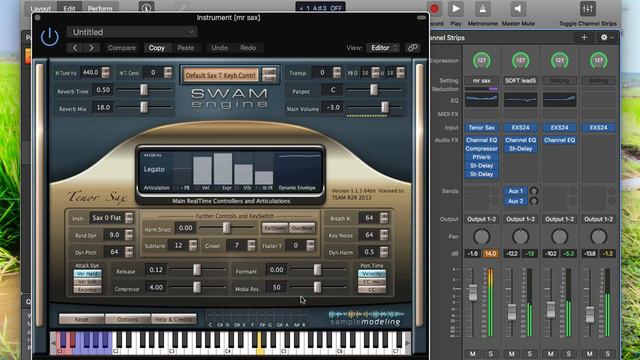Open the Untitled preset dropdown
The width and height of the screenshot is (640, 360).
point(132,32)
